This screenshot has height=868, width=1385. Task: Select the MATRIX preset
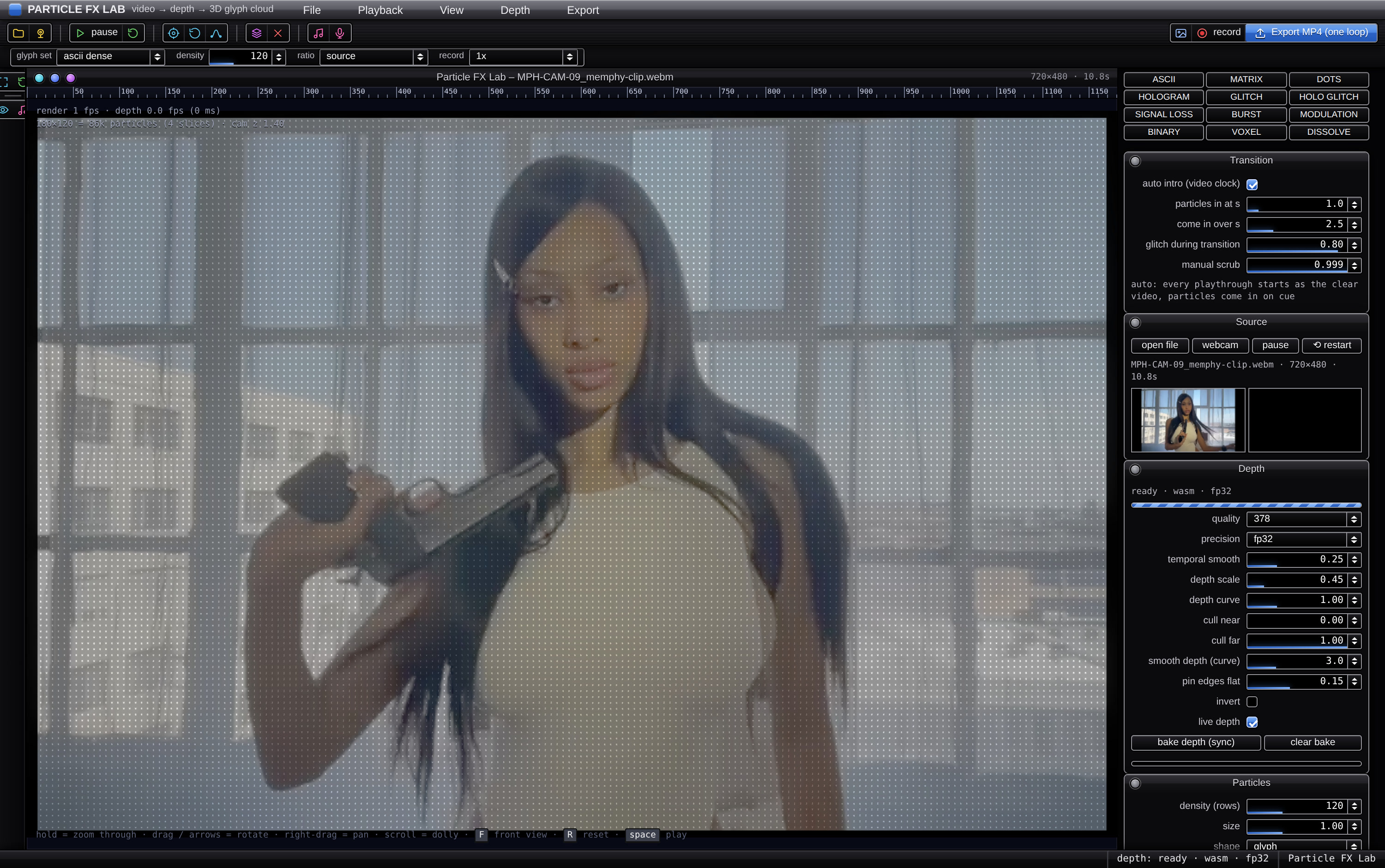(x=1246, y=79)
